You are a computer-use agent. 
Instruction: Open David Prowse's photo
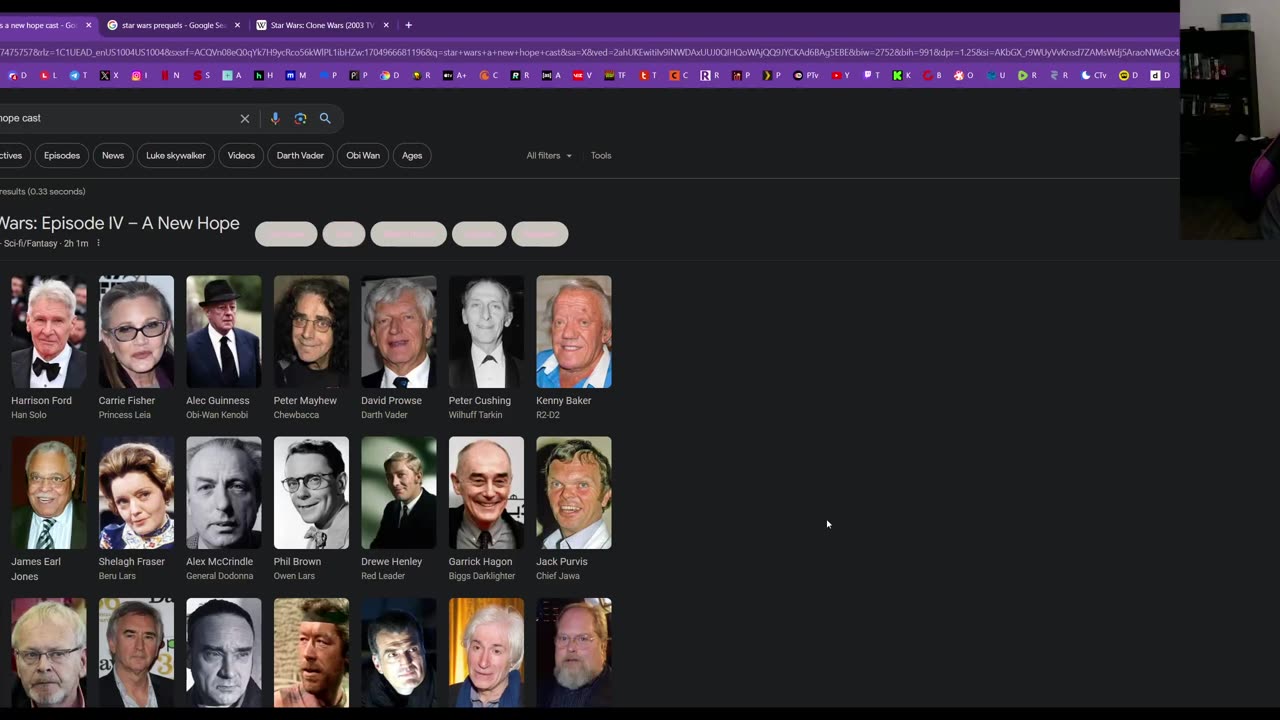[399, 332]
